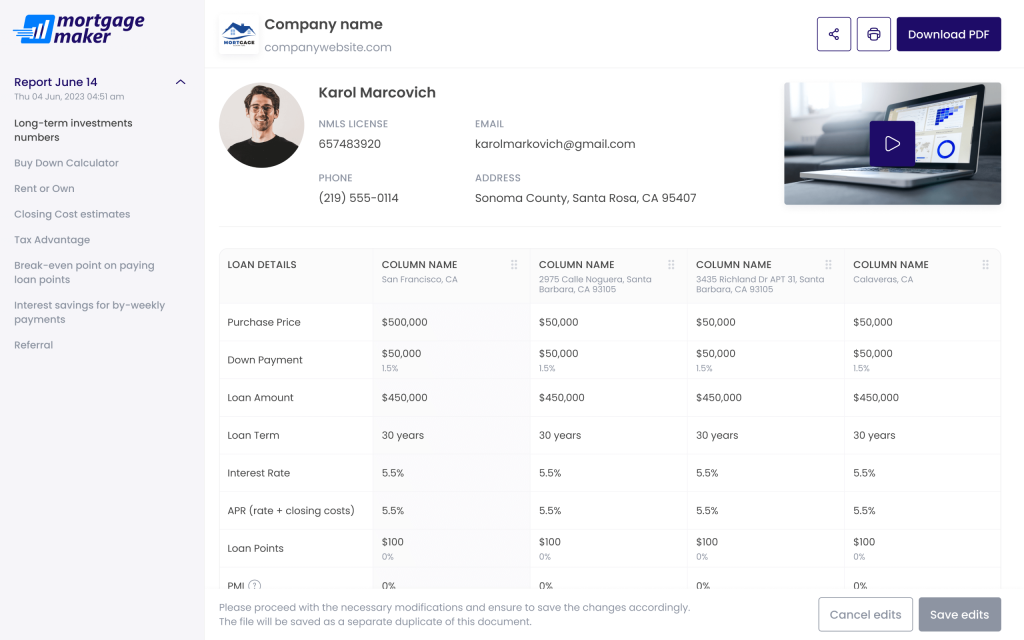Click drag handle of 2975 Calle Noguera column
The width and height of the screenshot is (1024, 640).
click(671, 265)
